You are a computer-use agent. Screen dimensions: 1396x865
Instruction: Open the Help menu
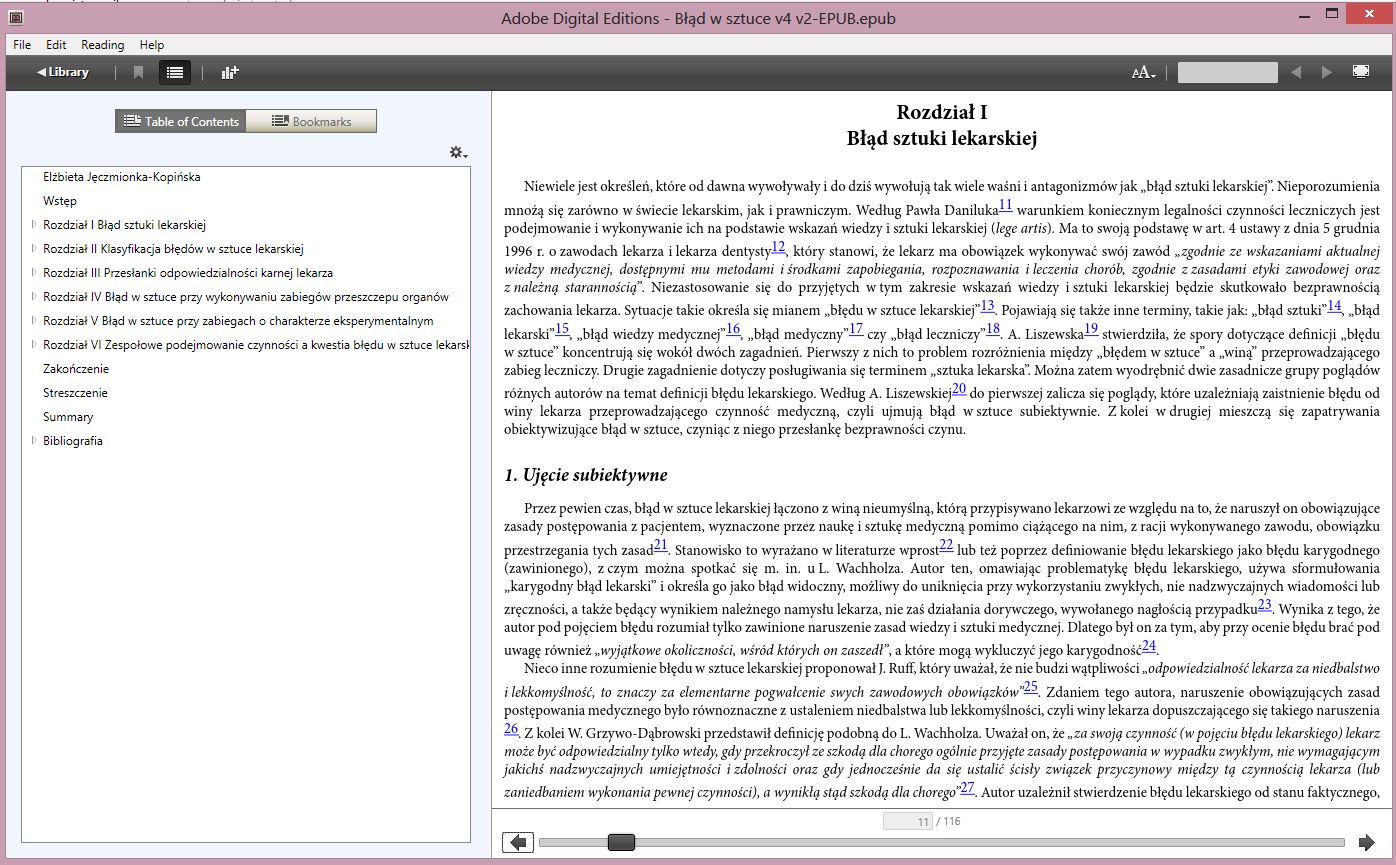coord(152,45)
